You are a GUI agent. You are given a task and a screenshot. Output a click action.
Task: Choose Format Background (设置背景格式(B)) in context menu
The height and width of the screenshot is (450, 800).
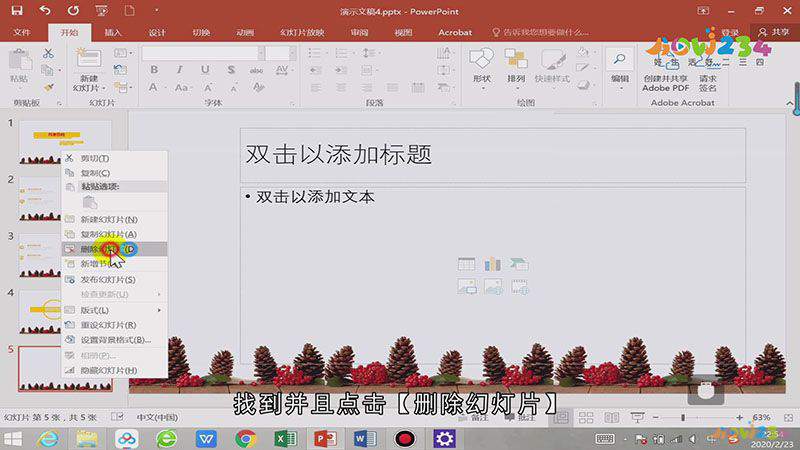[114, 340]
